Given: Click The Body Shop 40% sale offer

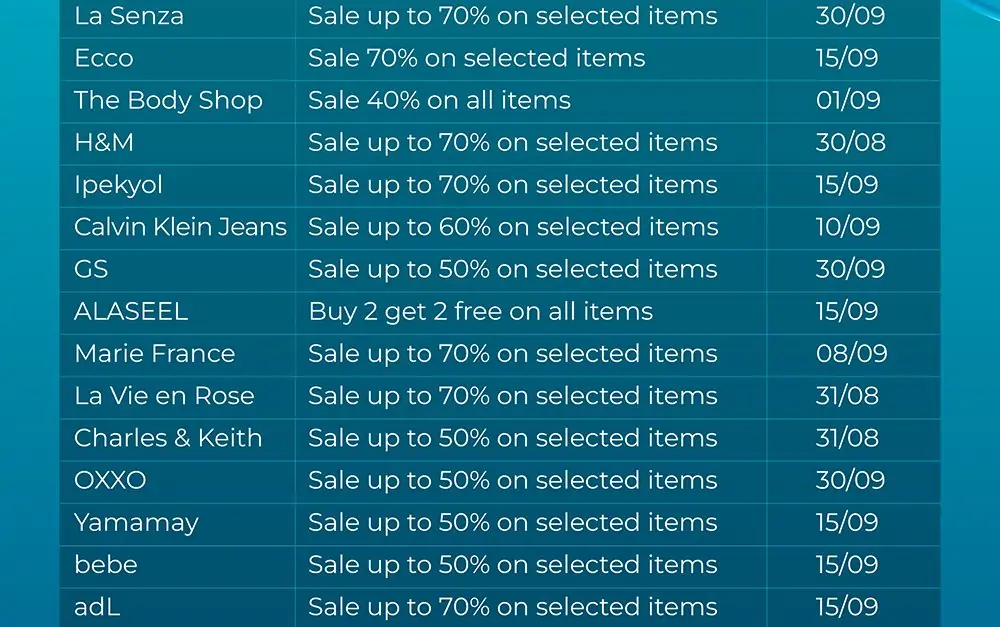Looking at the screenshot, I should 439,101.
